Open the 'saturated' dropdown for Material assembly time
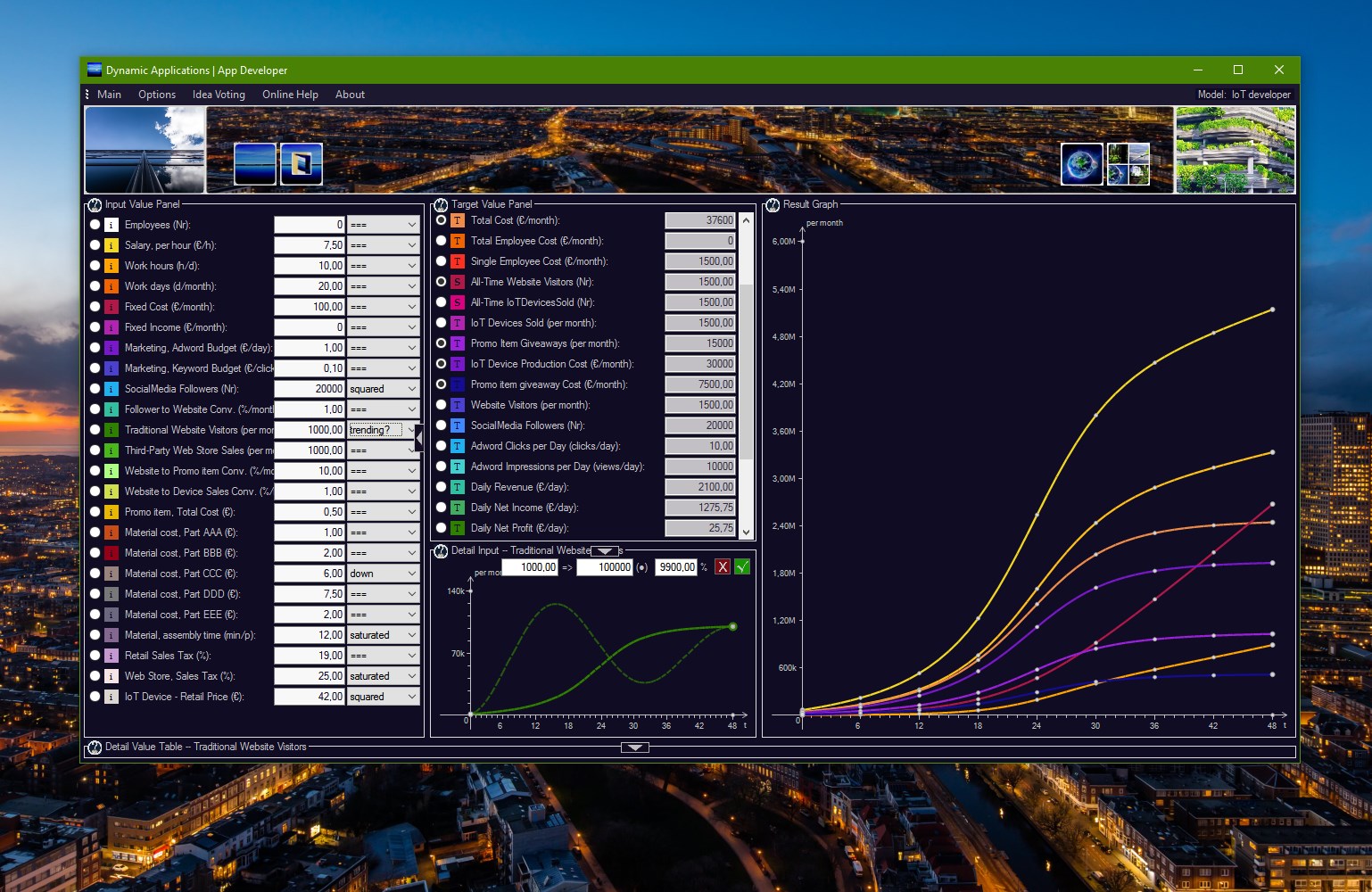The image size is (1372, 892). click(383, 635)
